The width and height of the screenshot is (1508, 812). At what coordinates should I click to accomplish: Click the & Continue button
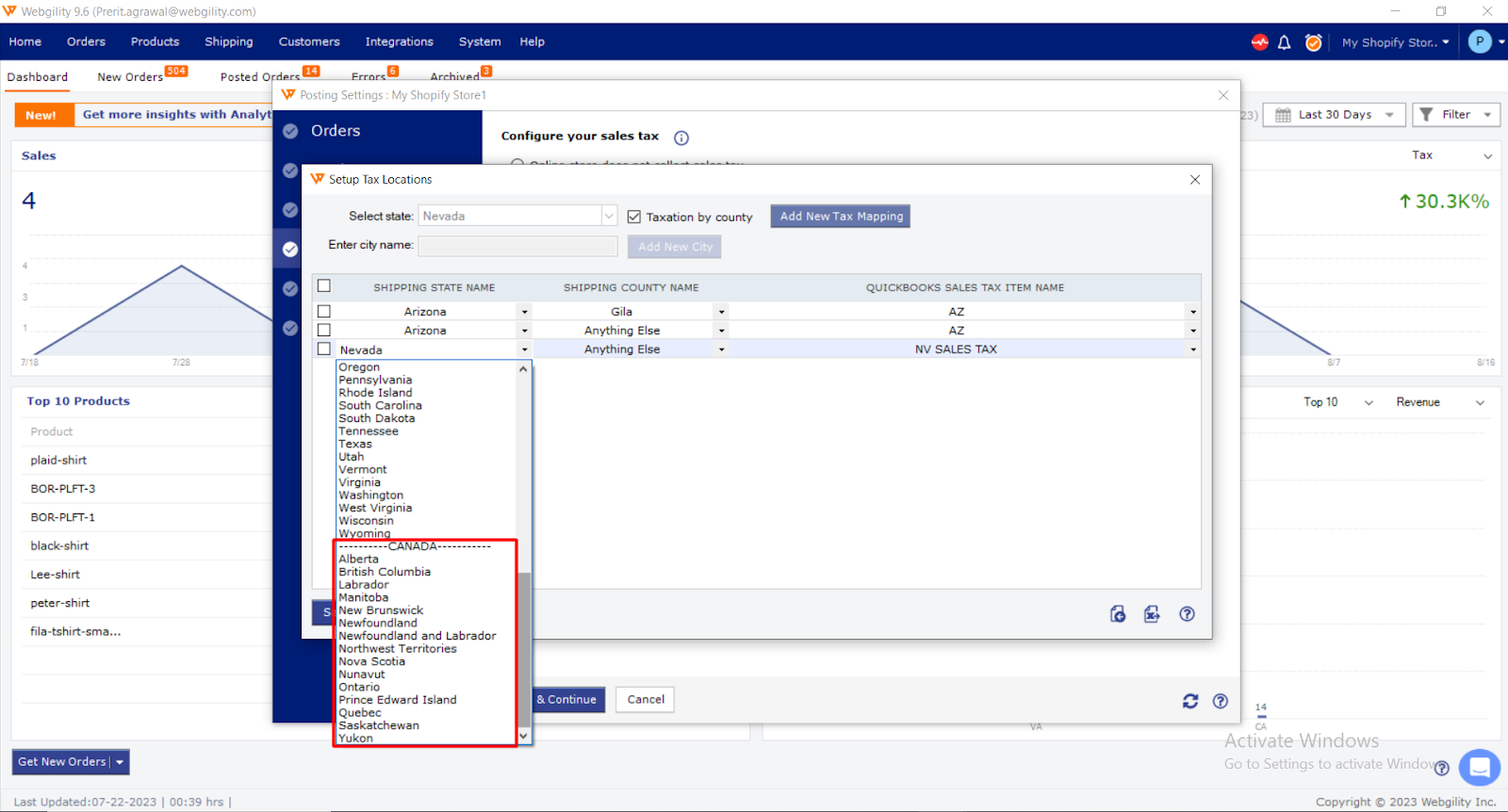point(568,700)
